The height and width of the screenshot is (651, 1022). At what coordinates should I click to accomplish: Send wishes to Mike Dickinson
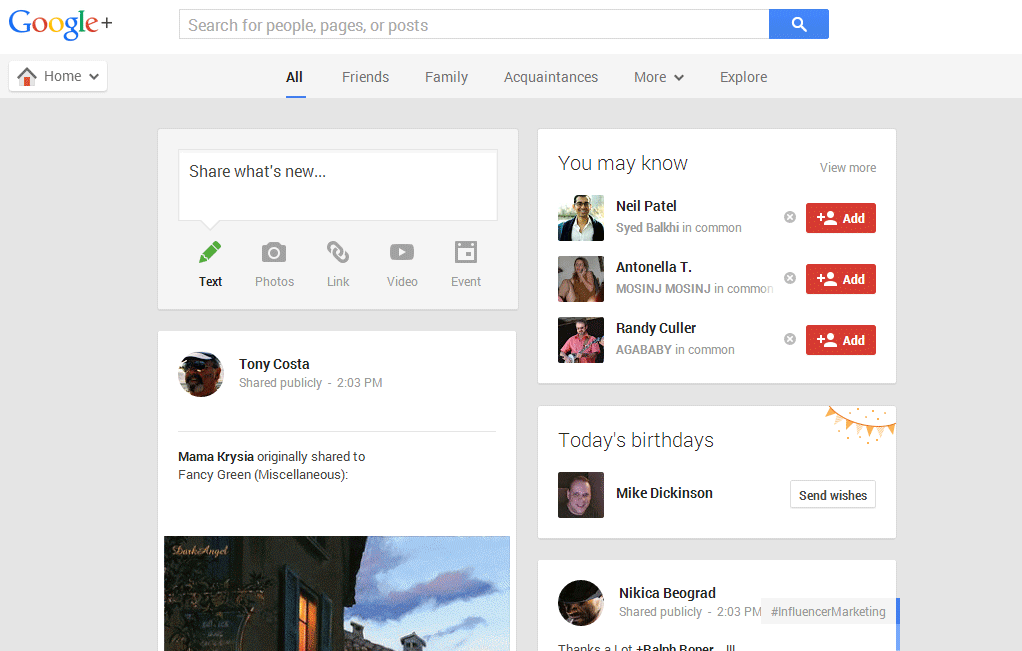click(x=833, y=495)
